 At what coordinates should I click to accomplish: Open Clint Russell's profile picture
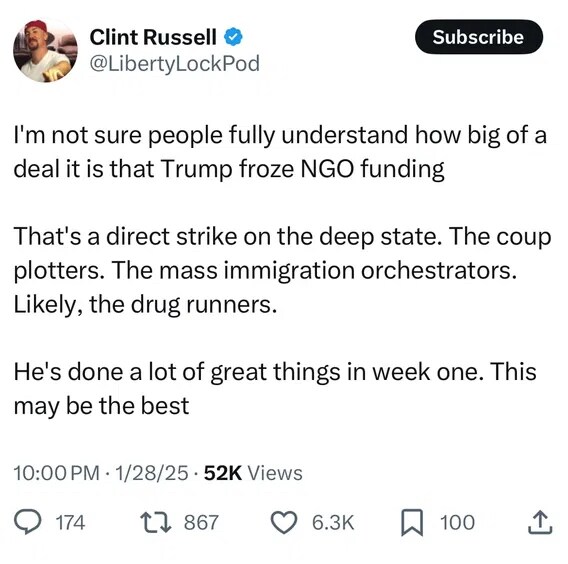tap(45, 51)
